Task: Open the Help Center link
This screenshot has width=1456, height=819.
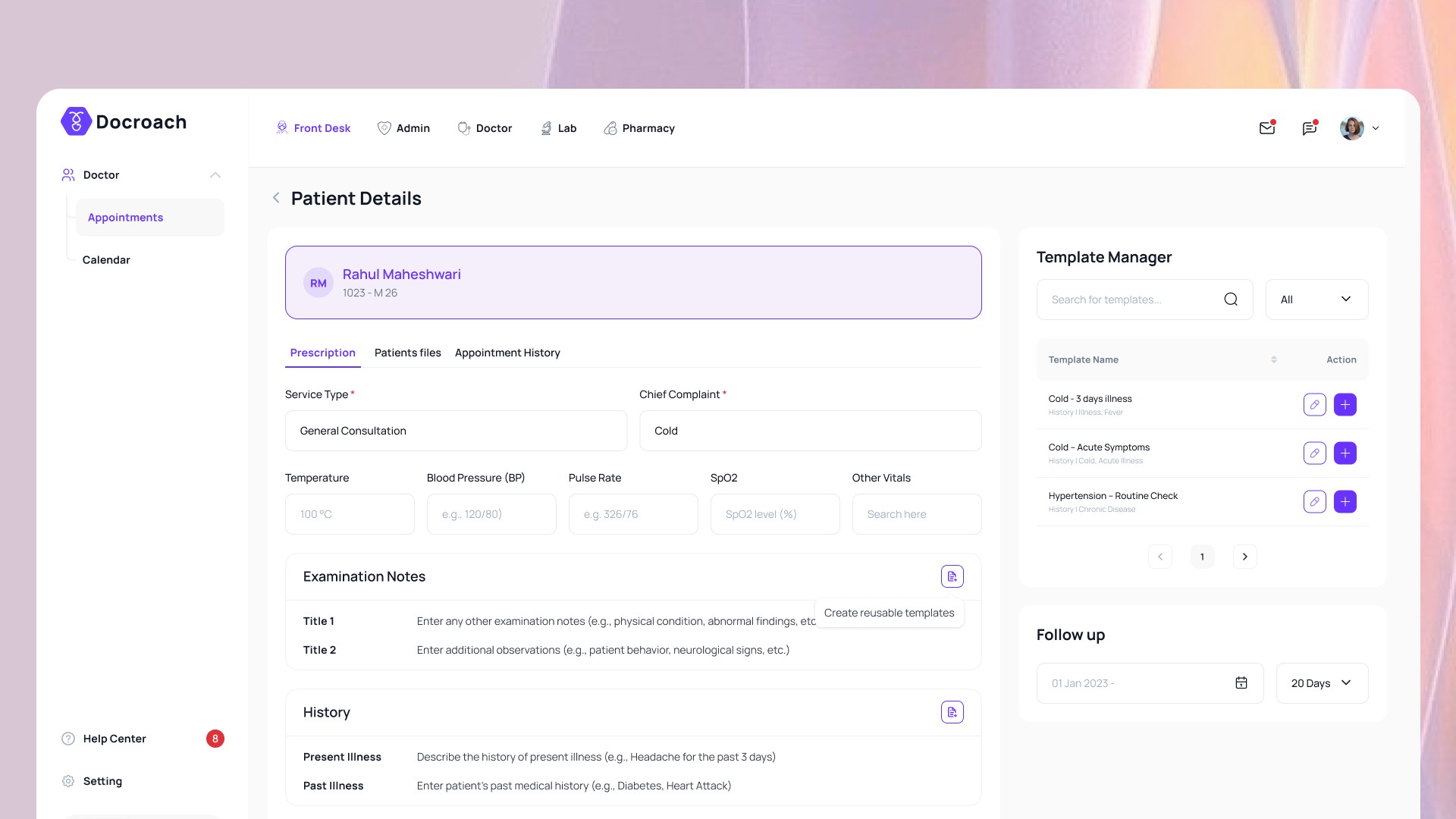Action: [115, 739]
